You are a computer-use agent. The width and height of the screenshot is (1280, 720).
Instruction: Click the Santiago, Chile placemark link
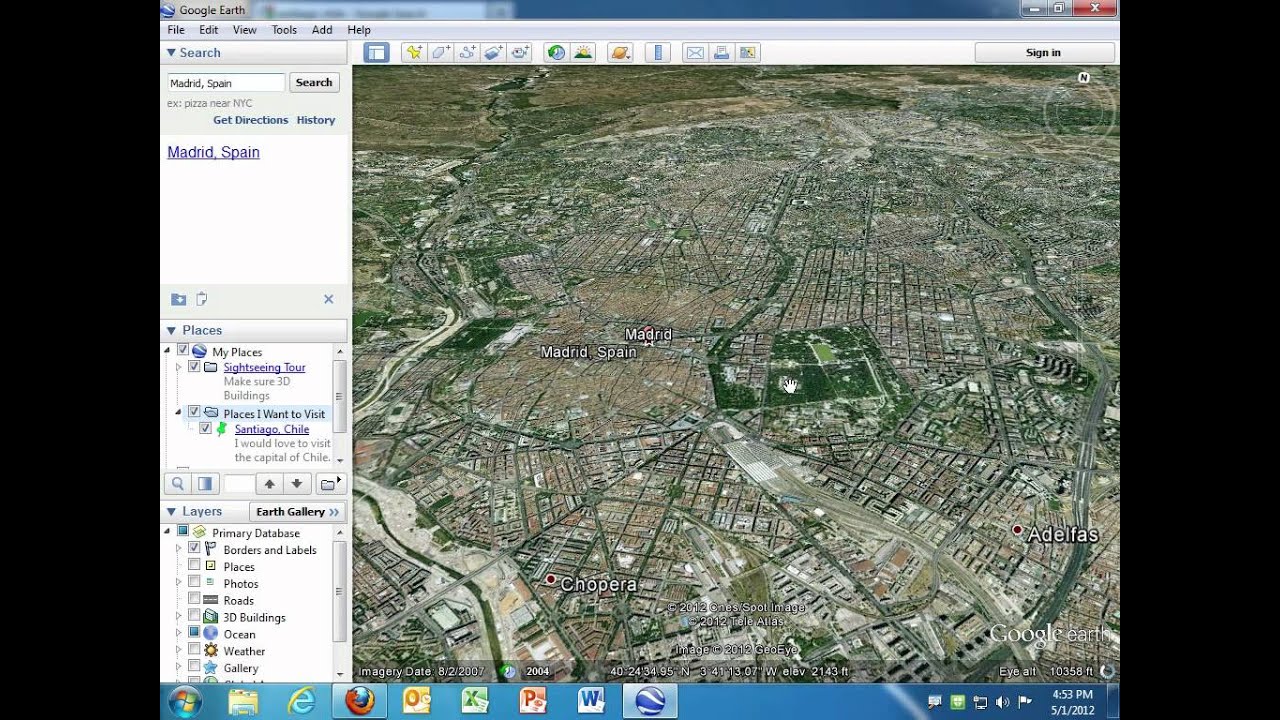pyautogui.click(x=272, y=429)
